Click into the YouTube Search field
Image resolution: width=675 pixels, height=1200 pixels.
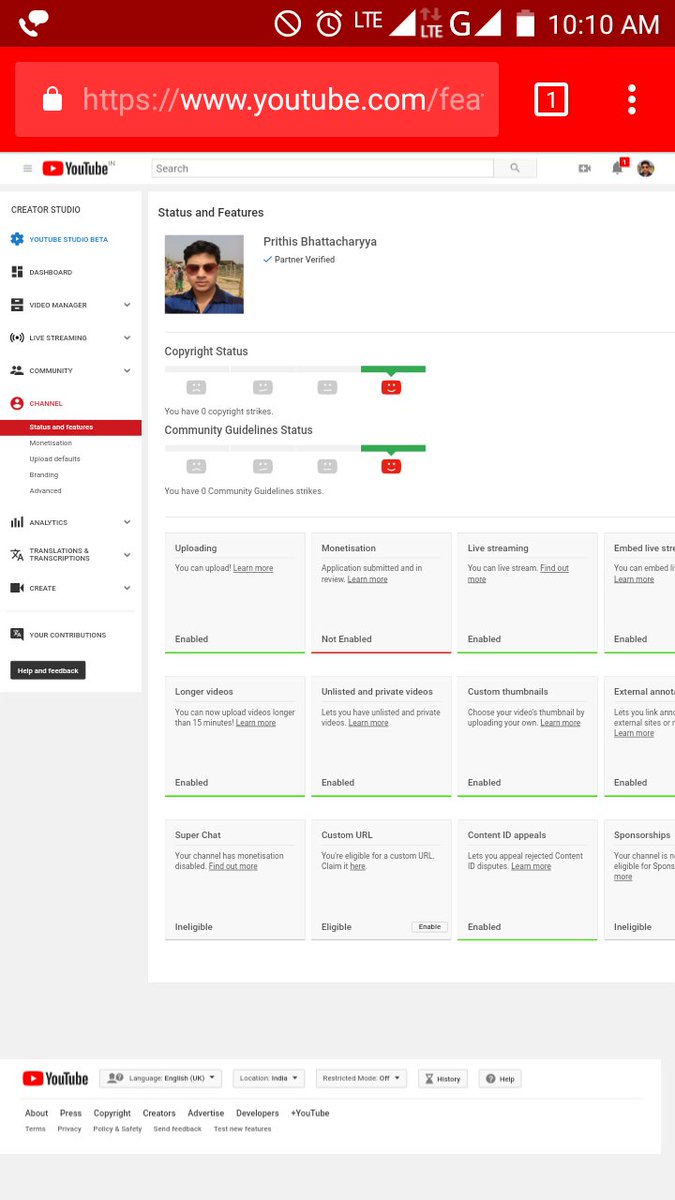point(322,168)
